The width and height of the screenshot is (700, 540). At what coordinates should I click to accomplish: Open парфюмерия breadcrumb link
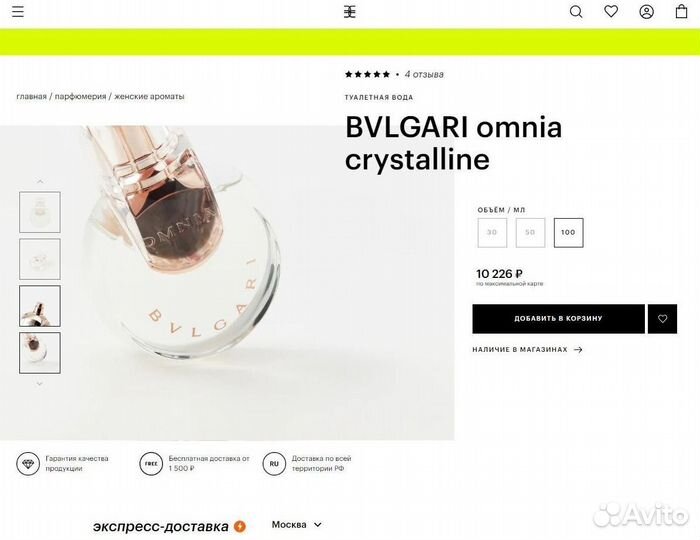80,96
